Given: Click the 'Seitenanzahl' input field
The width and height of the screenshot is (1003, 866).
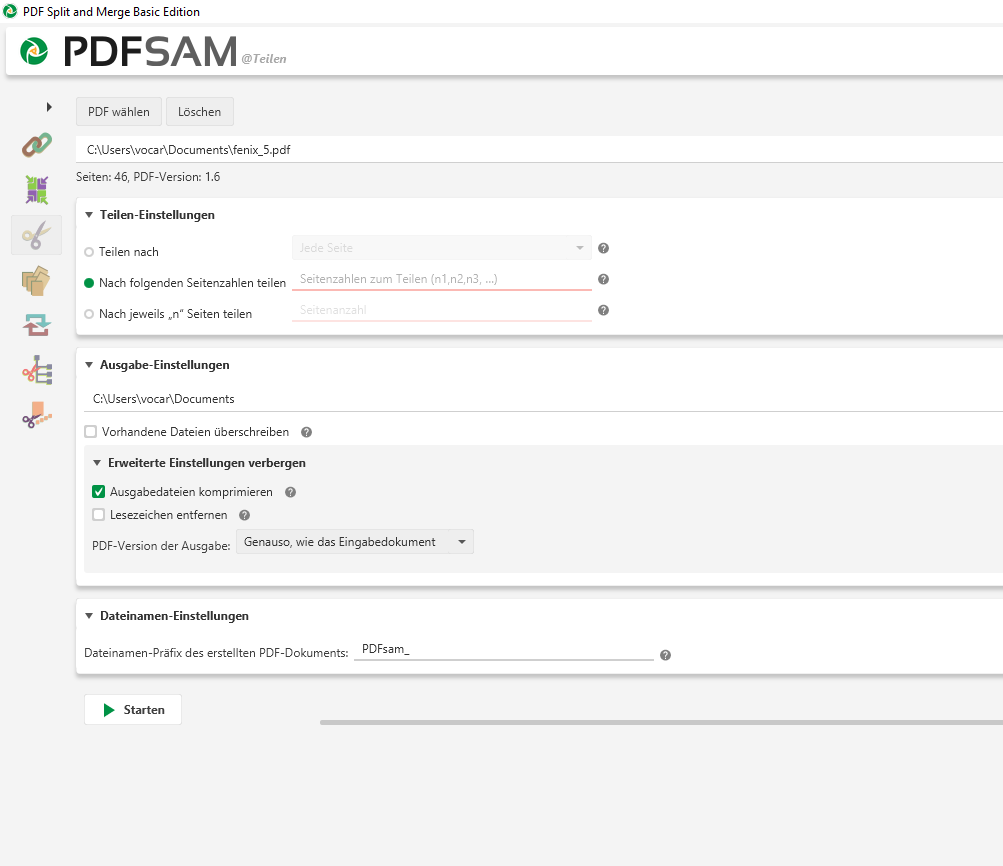Looking at the screenshot, I should pyautogui.click(x=441, y=310).
